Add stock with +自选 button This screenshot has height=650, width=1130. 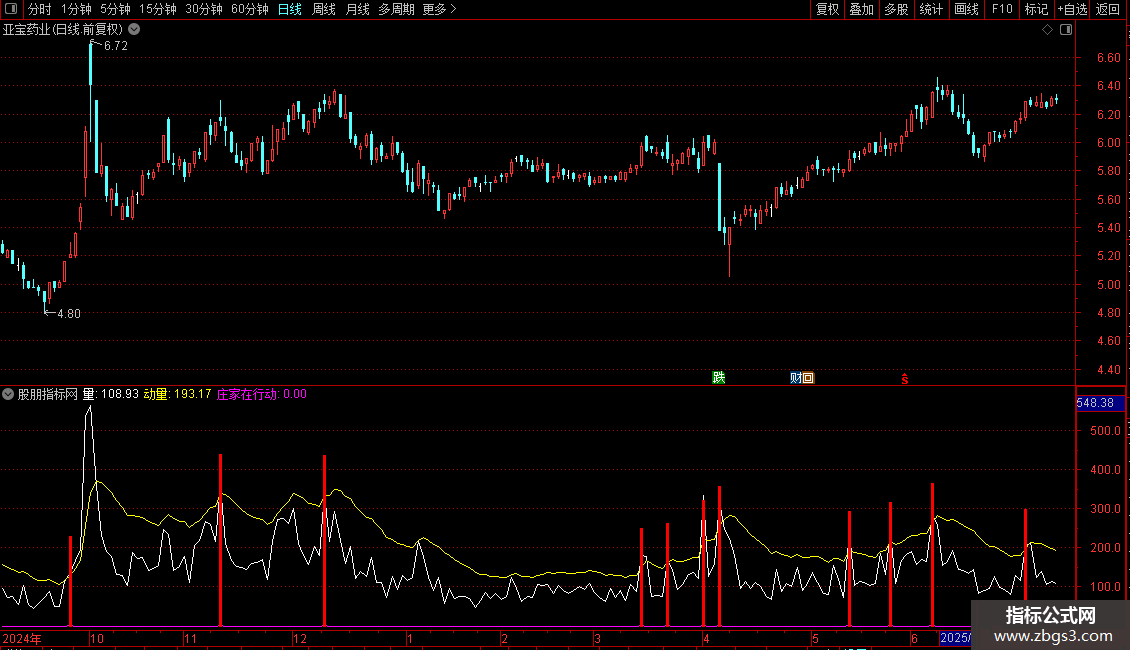tap(1072, 9)
